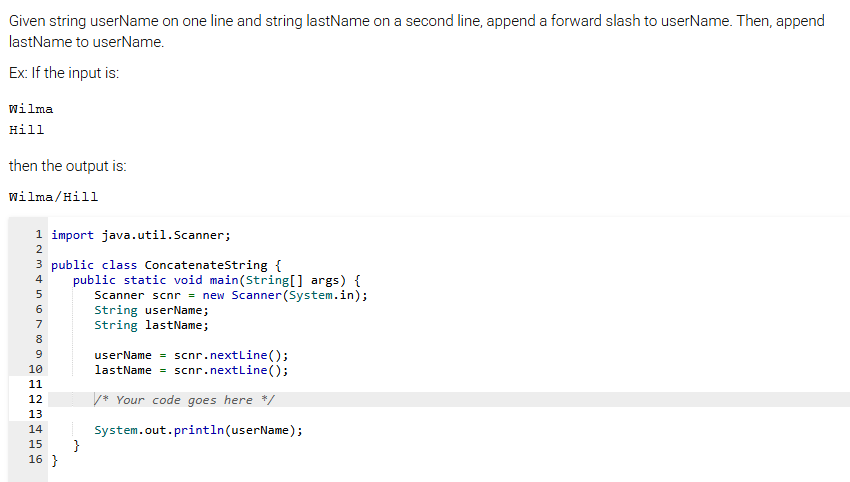
Task: Click the 'public static void main' line
Action: click(217, 280)
